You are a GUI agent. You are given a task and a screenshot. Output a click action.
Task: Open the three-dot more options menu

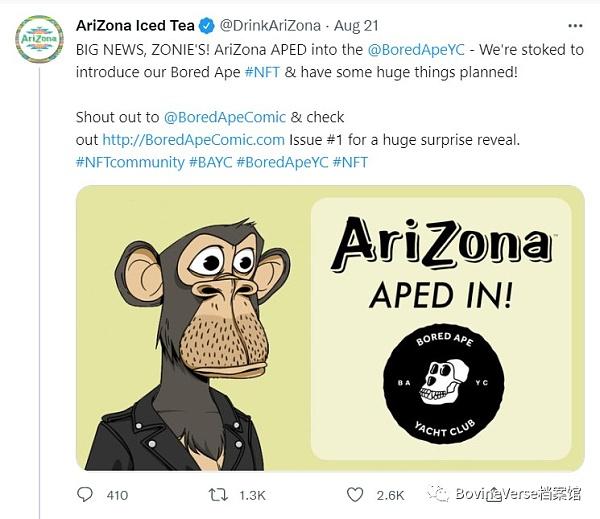pyautogui.click(x=575, y=26)
